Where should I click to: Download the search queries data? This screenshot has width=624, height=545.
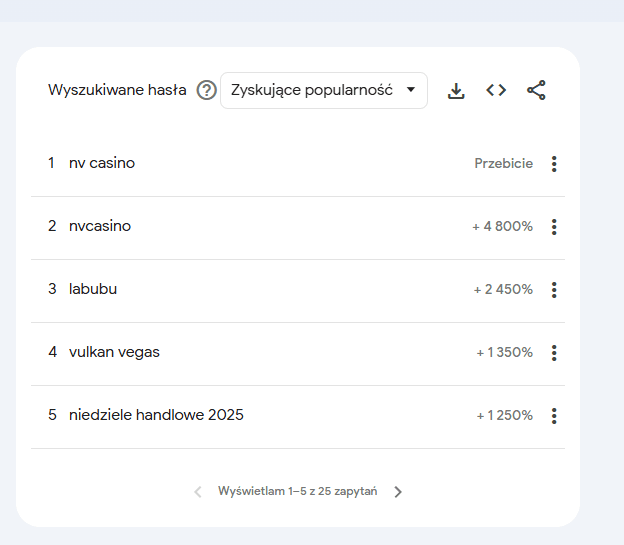point(456,90)
